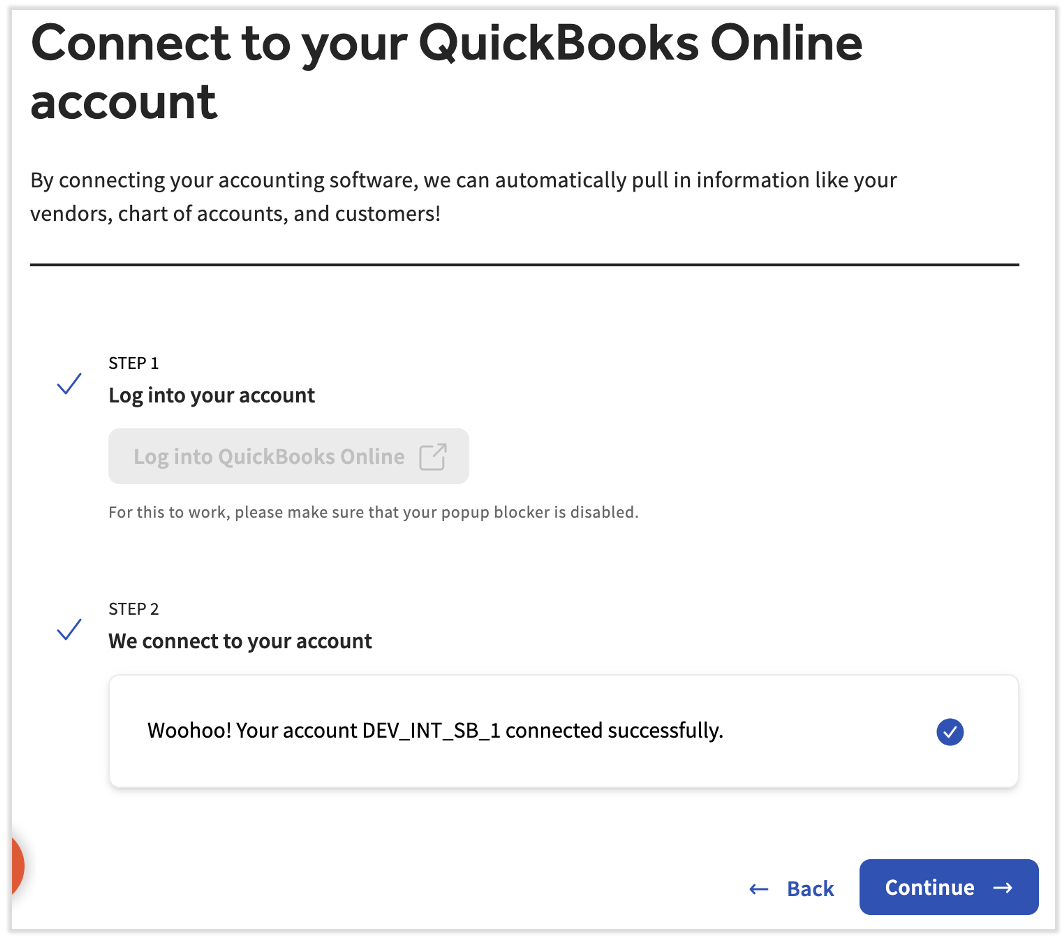Click the accounting software description paragraph

click(x=464, y=197)
